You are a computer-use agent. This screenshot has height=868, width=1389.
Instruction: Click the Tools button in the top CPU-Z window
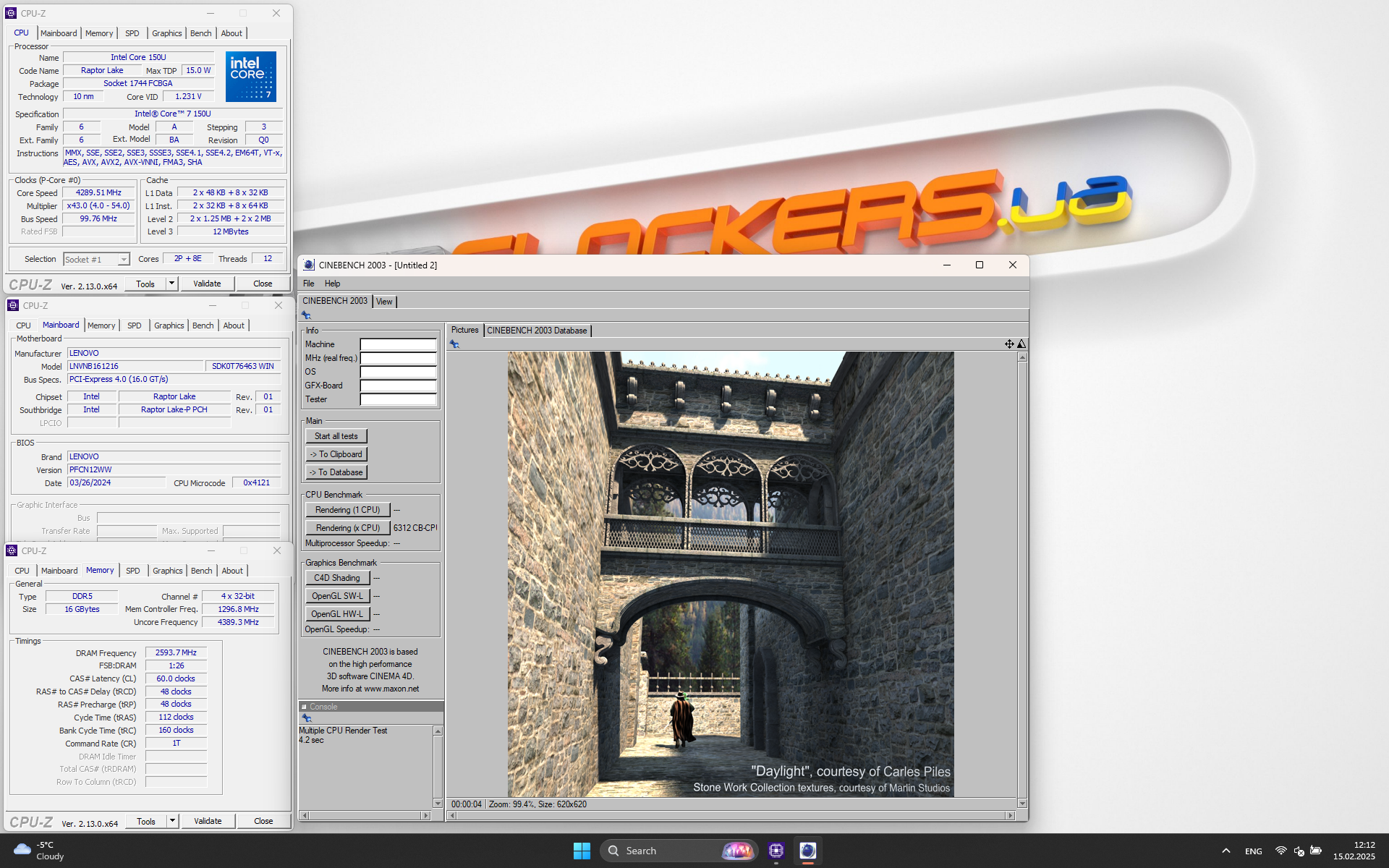pyautogui.click(x=145, y=284)
